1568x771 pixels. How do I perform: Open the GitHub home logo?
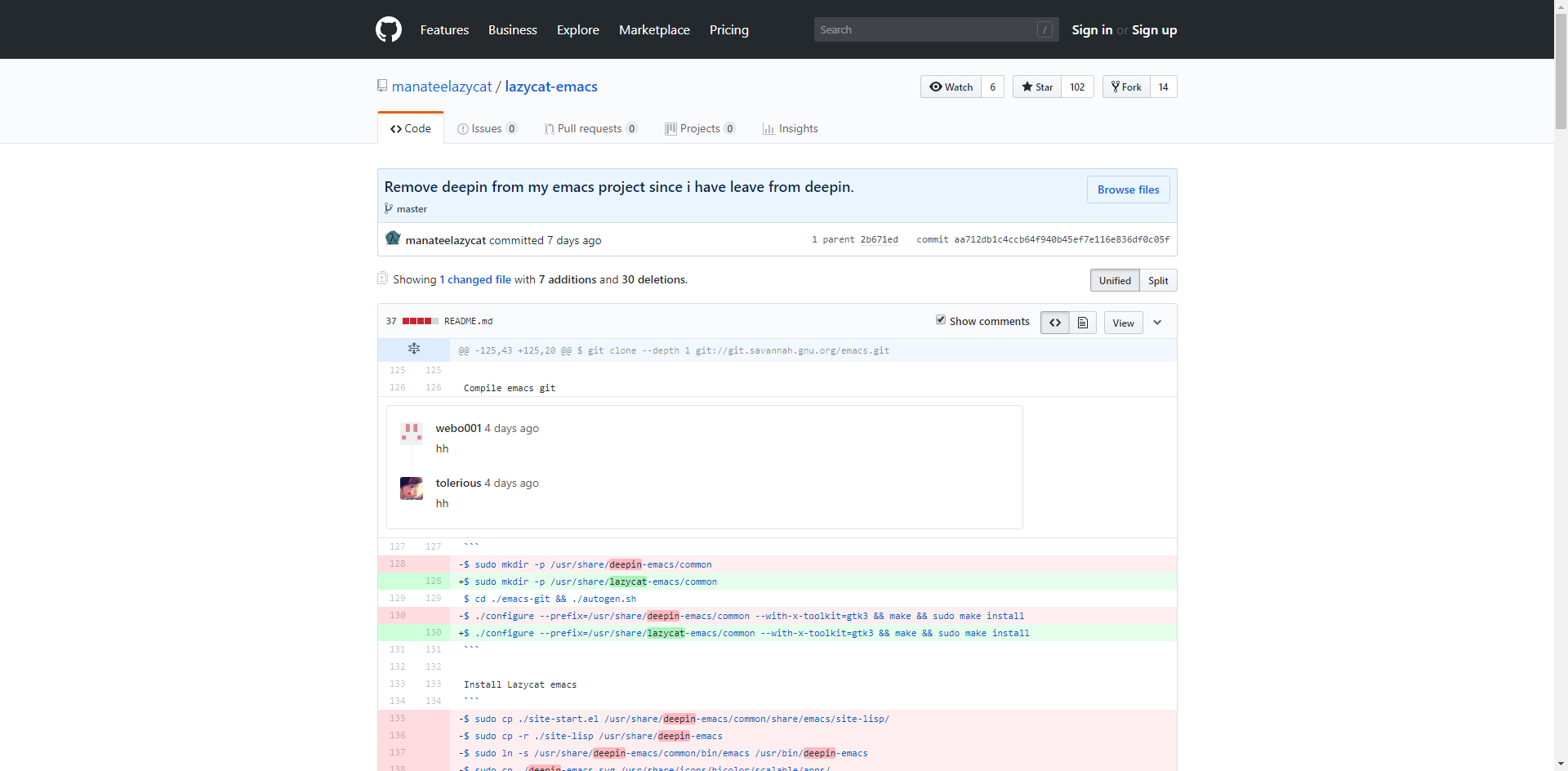[x=389, y=29]
